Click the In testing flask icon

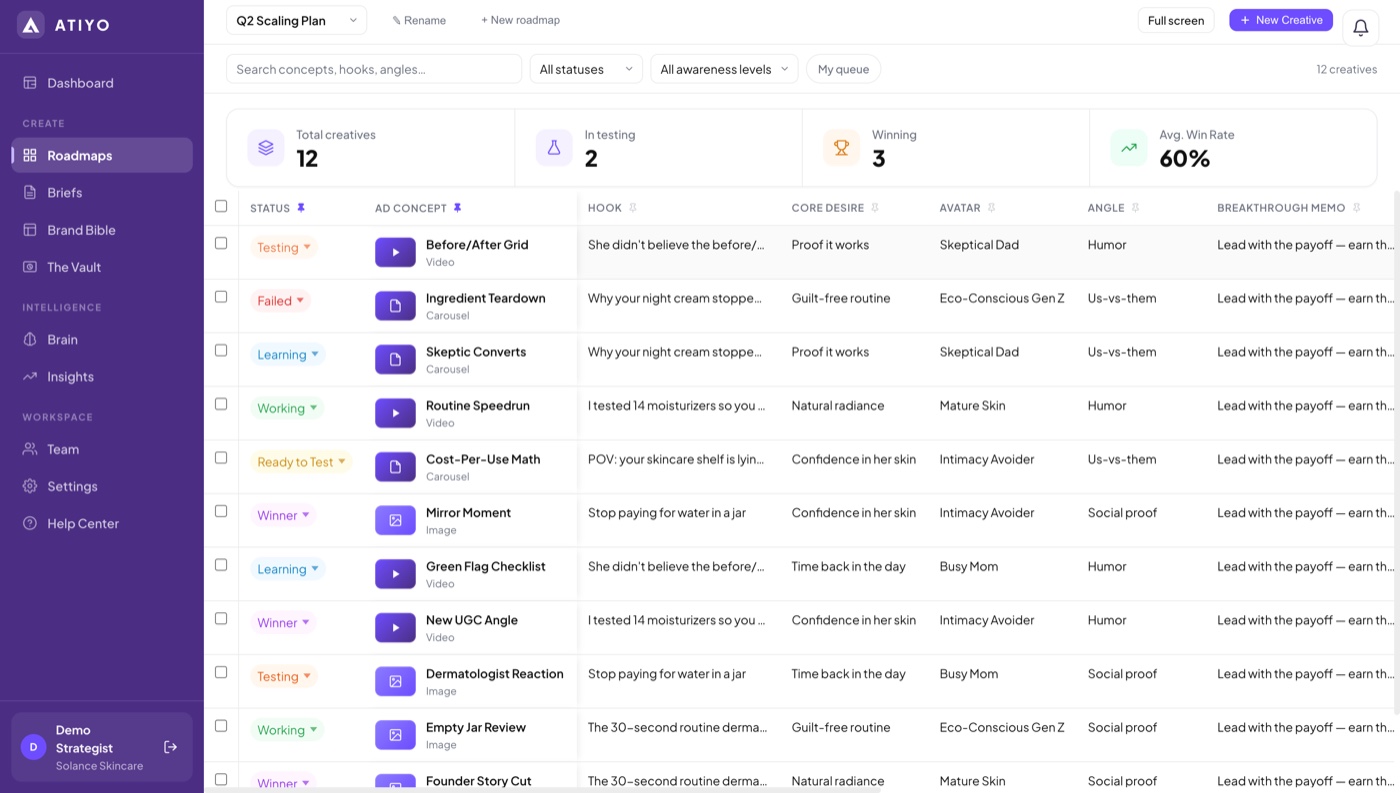554,148
